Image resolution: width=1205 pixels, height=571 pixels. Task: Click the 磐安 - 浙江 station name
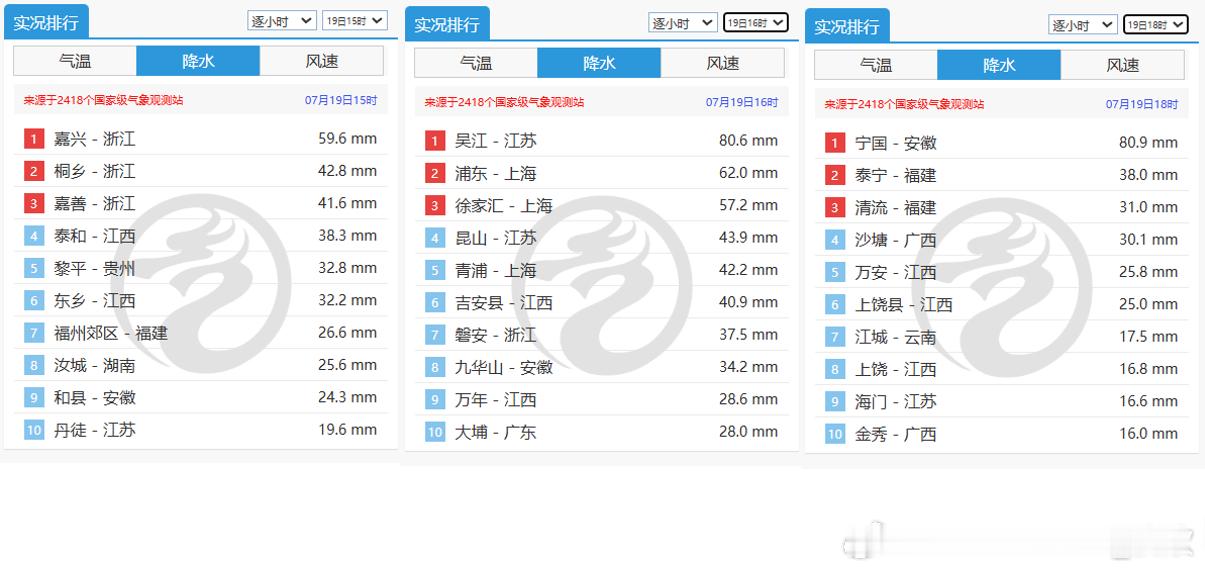495,335
